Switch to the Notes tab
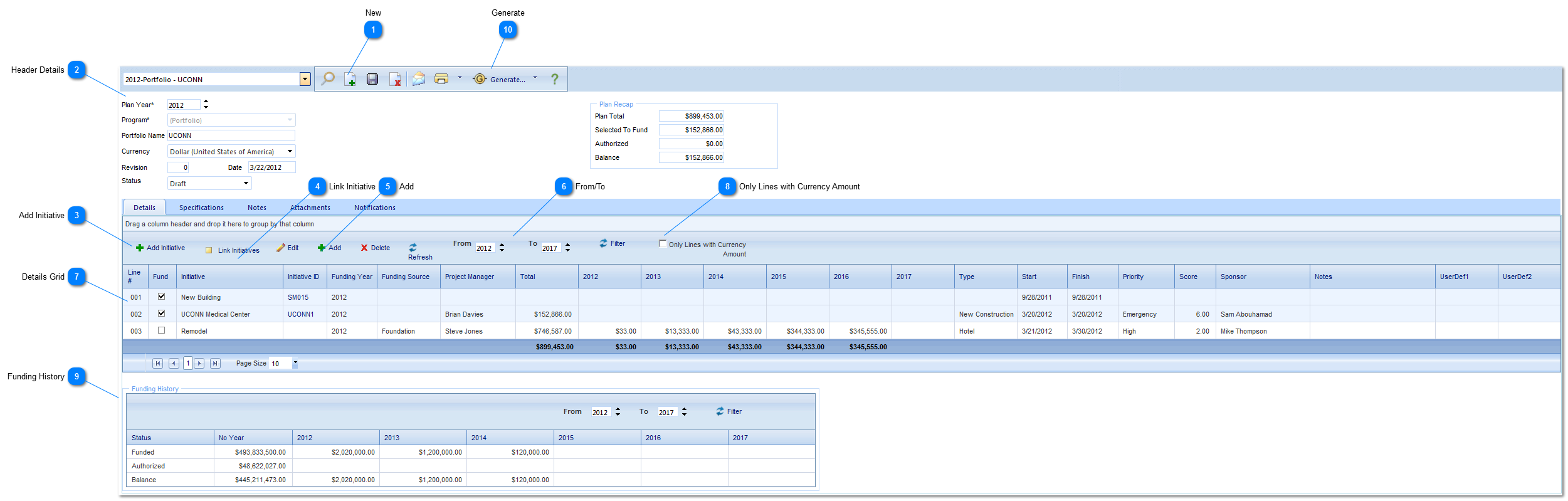This screenshot has height=501, width=1568. pyautogui.click(x=257, y=208)
